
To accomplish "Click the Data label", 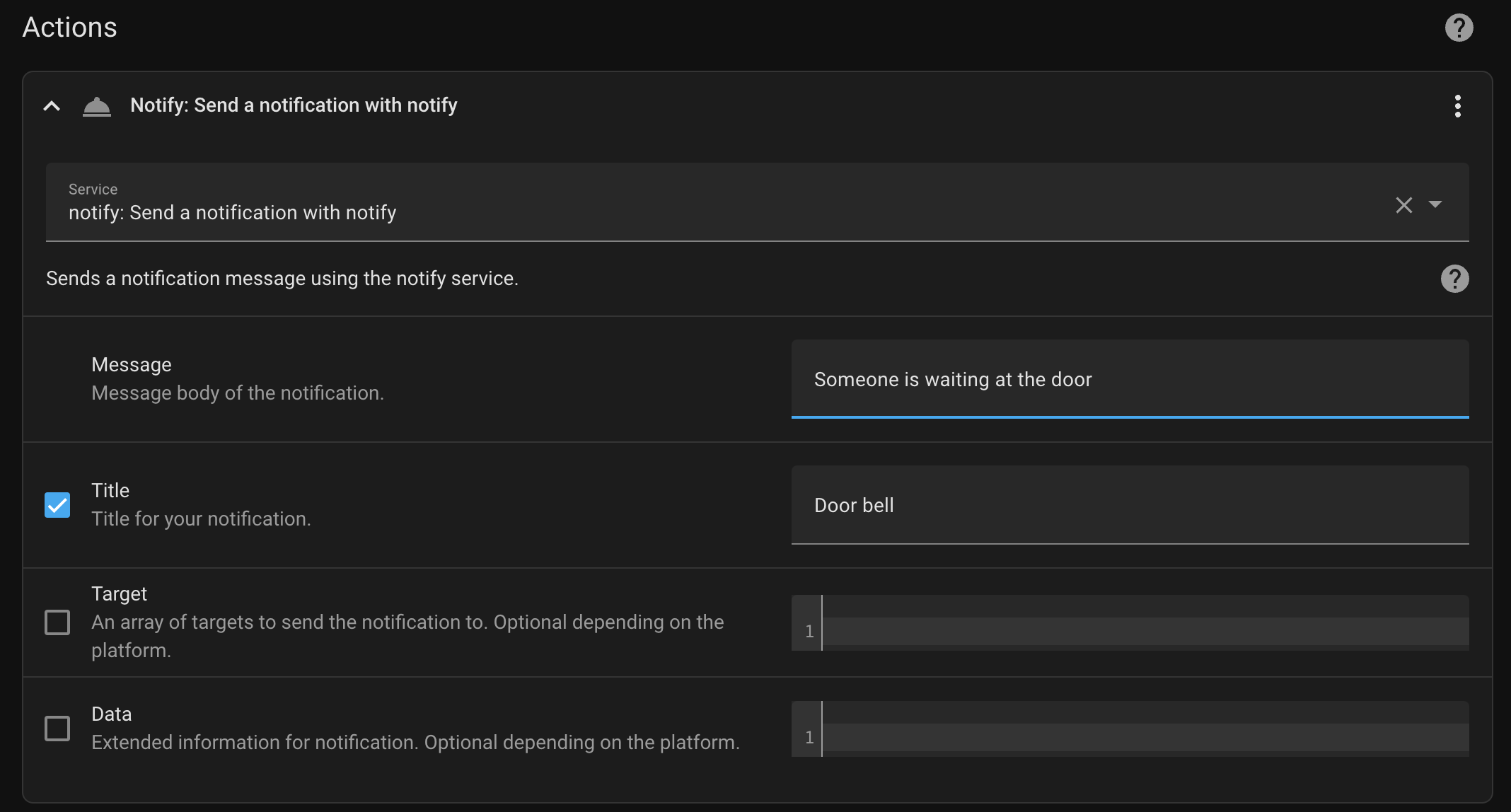I will [111, 714].
